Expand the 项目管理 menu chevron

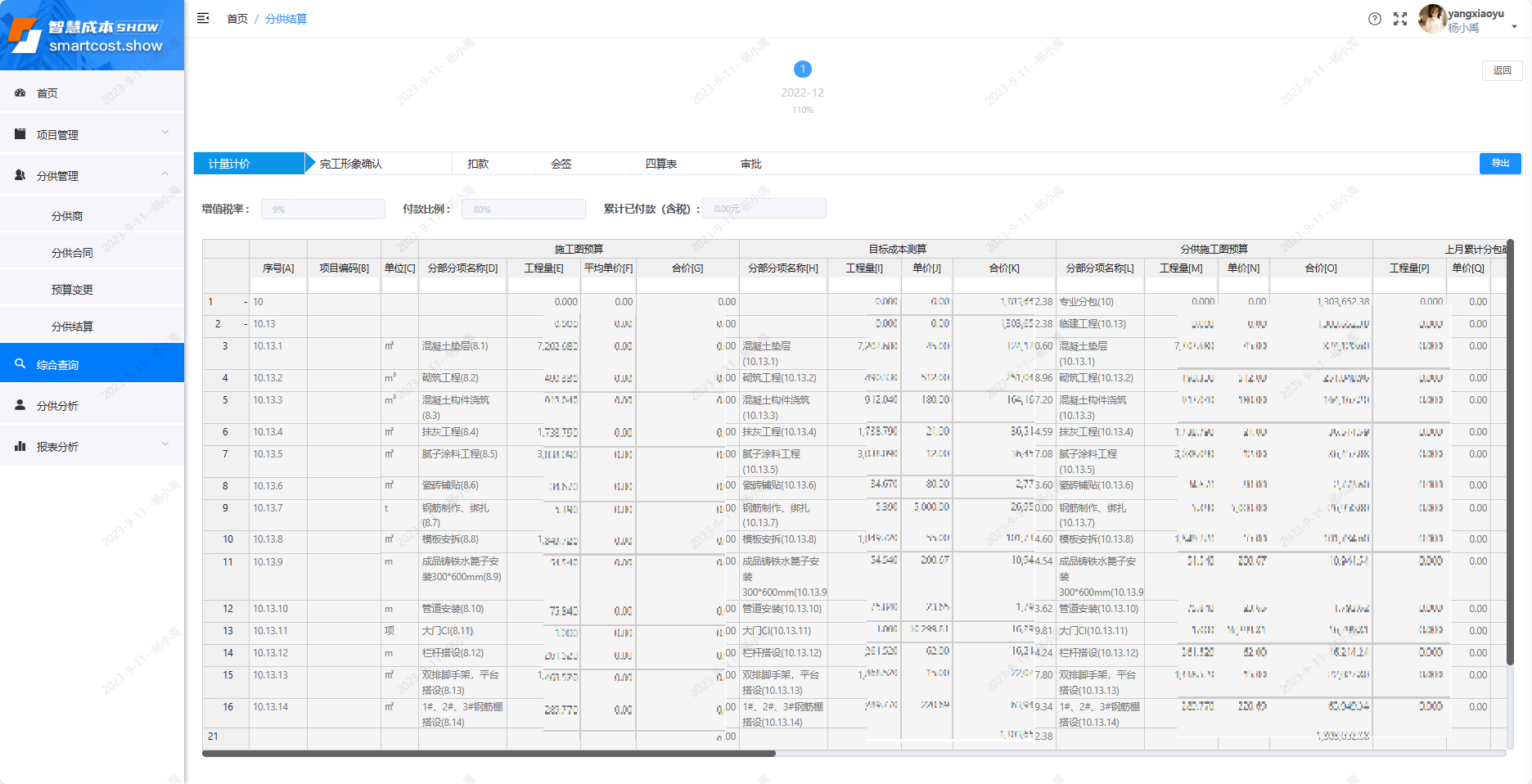[164, 133]
